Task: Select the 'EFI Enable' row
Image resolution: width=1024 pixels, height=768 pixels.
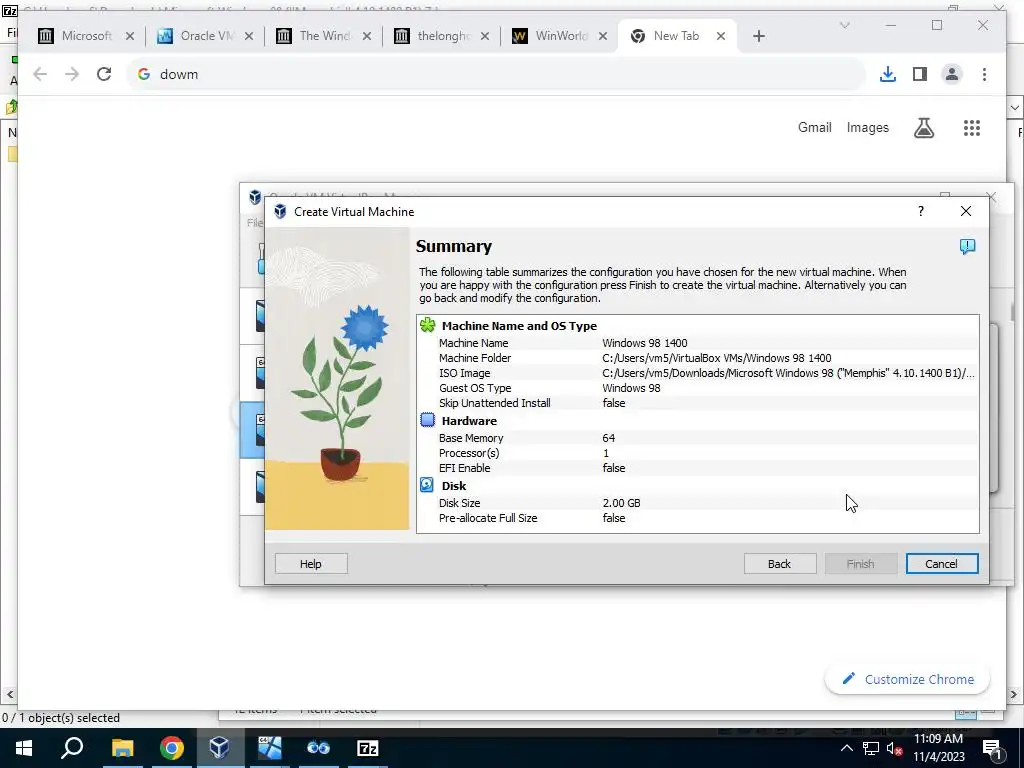Action: [x=697, y=468]
